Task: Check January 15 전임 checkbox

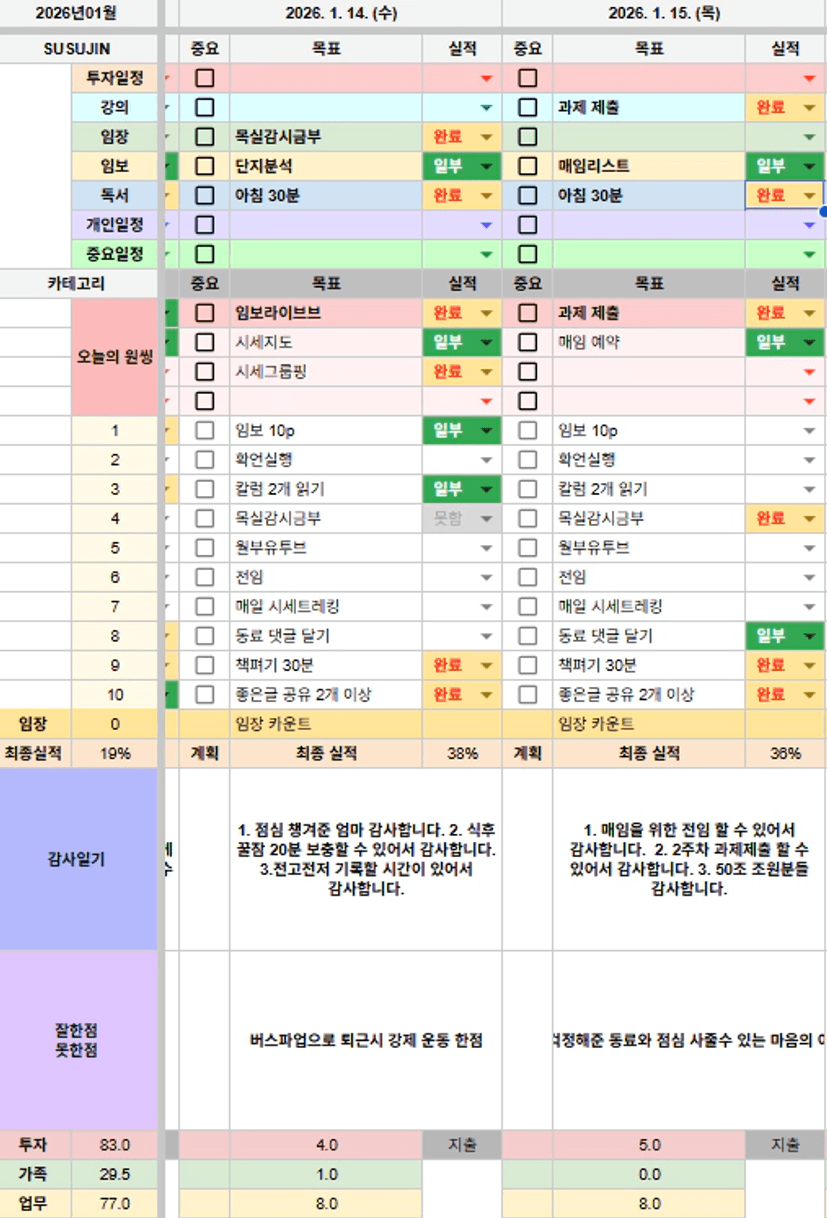Action: click(x=528, y=577)
